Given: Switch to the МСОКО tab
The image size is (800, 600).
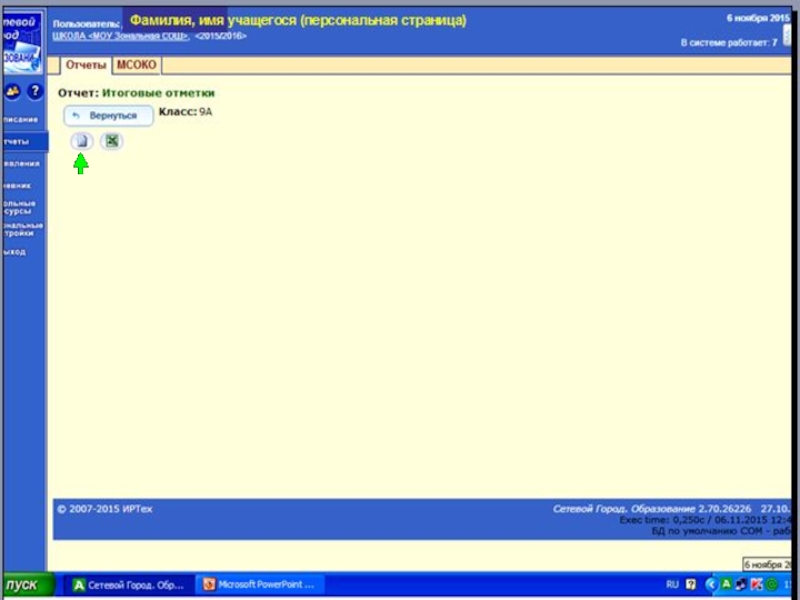Looking at the screenshot, I should (x=137, y=65).
